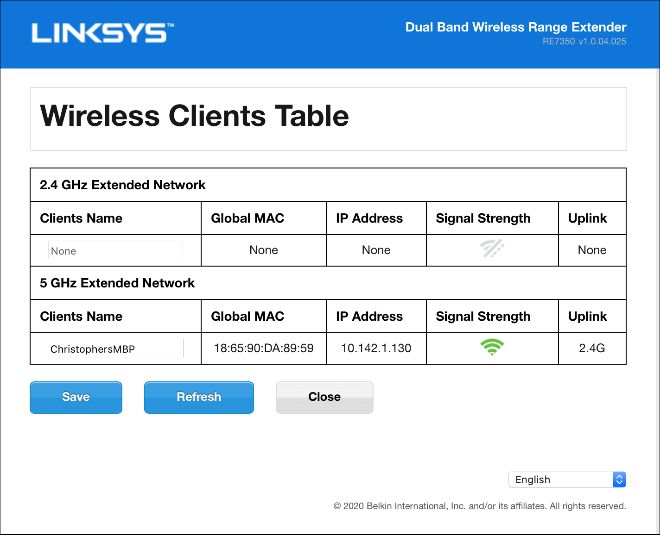Screen dimensions: 660x535
Task: Click the Close button
Action: click(x=325, y=397)
